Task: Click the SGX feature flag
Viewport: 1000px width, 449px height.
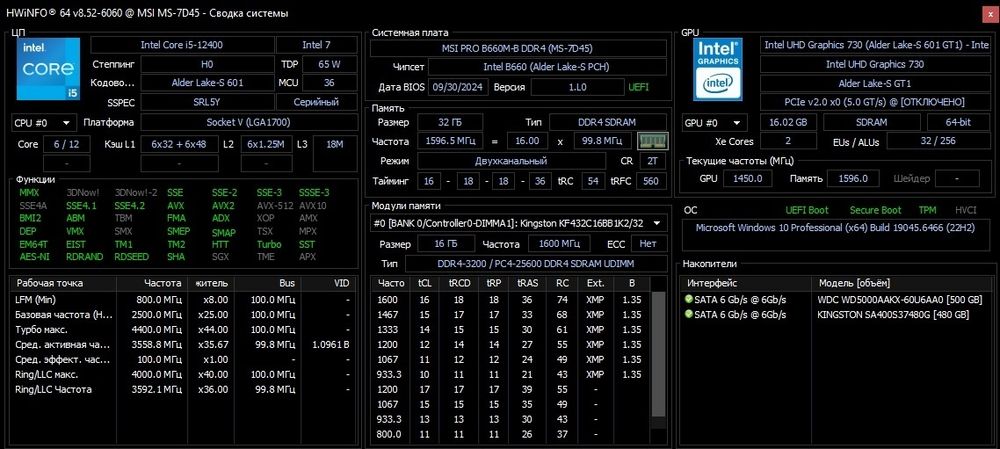Action: point(221,257)
